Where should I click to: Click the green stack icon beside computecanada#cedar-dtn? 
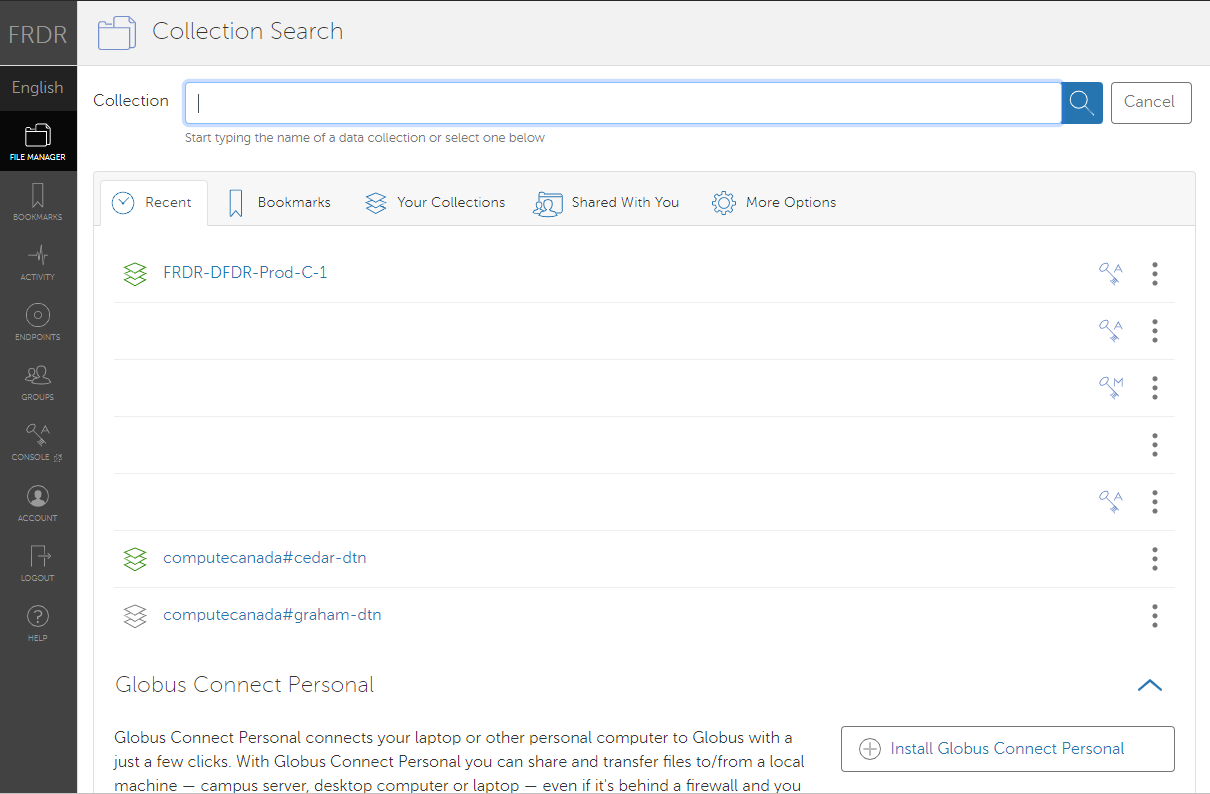coord(135,558)
